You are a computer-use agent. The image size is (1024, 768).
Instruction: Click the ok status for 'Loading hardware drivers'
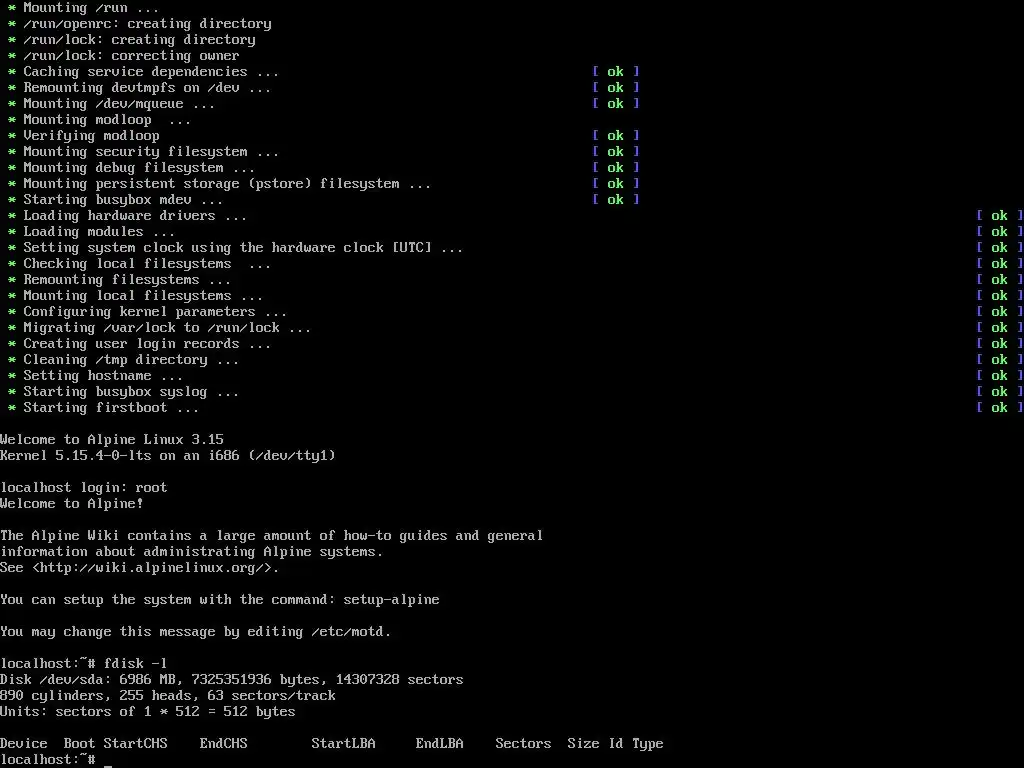(x=999, y=216)
